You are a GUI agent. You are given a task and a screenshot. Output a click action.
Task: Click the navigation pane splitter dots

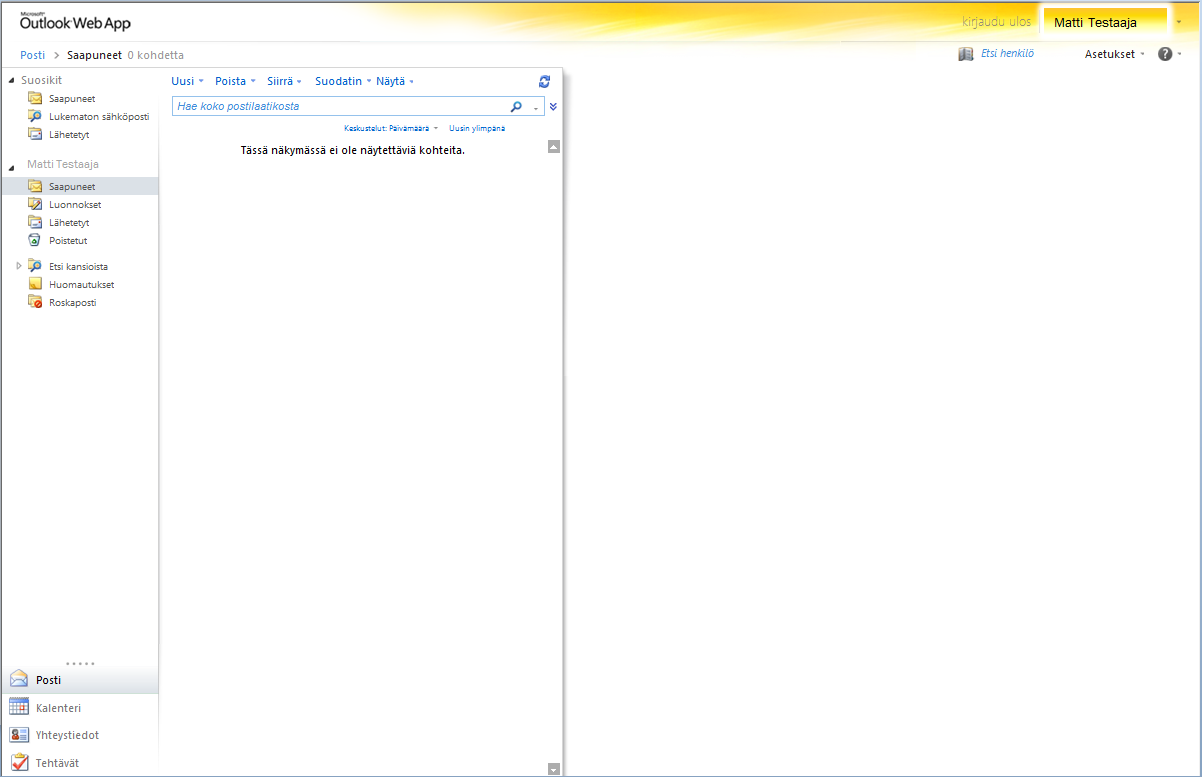(x=80, y=663)
